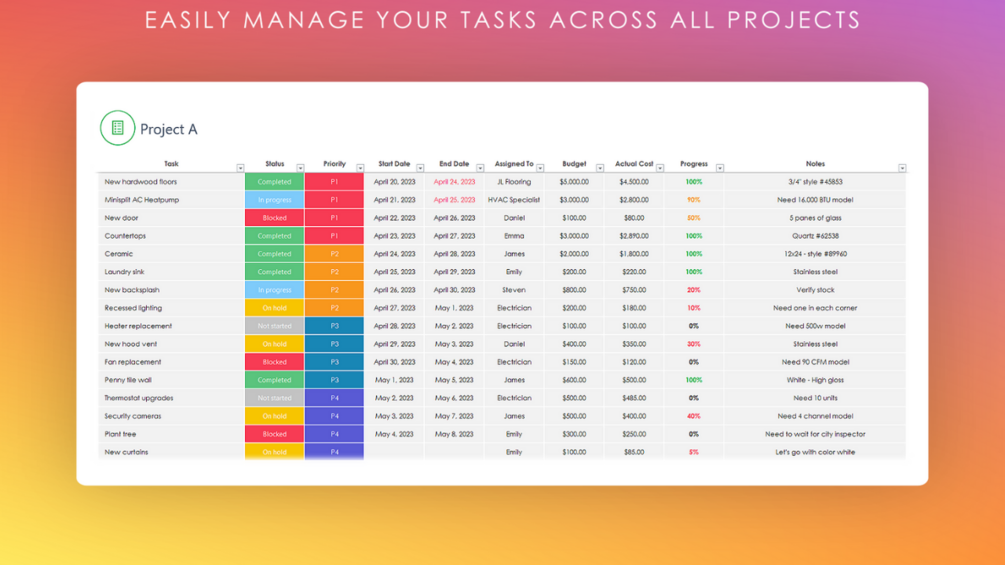Open the Assigned To column filter dropdown
1005x565 pixels.
pyautogui.click(x=540, y=168)
